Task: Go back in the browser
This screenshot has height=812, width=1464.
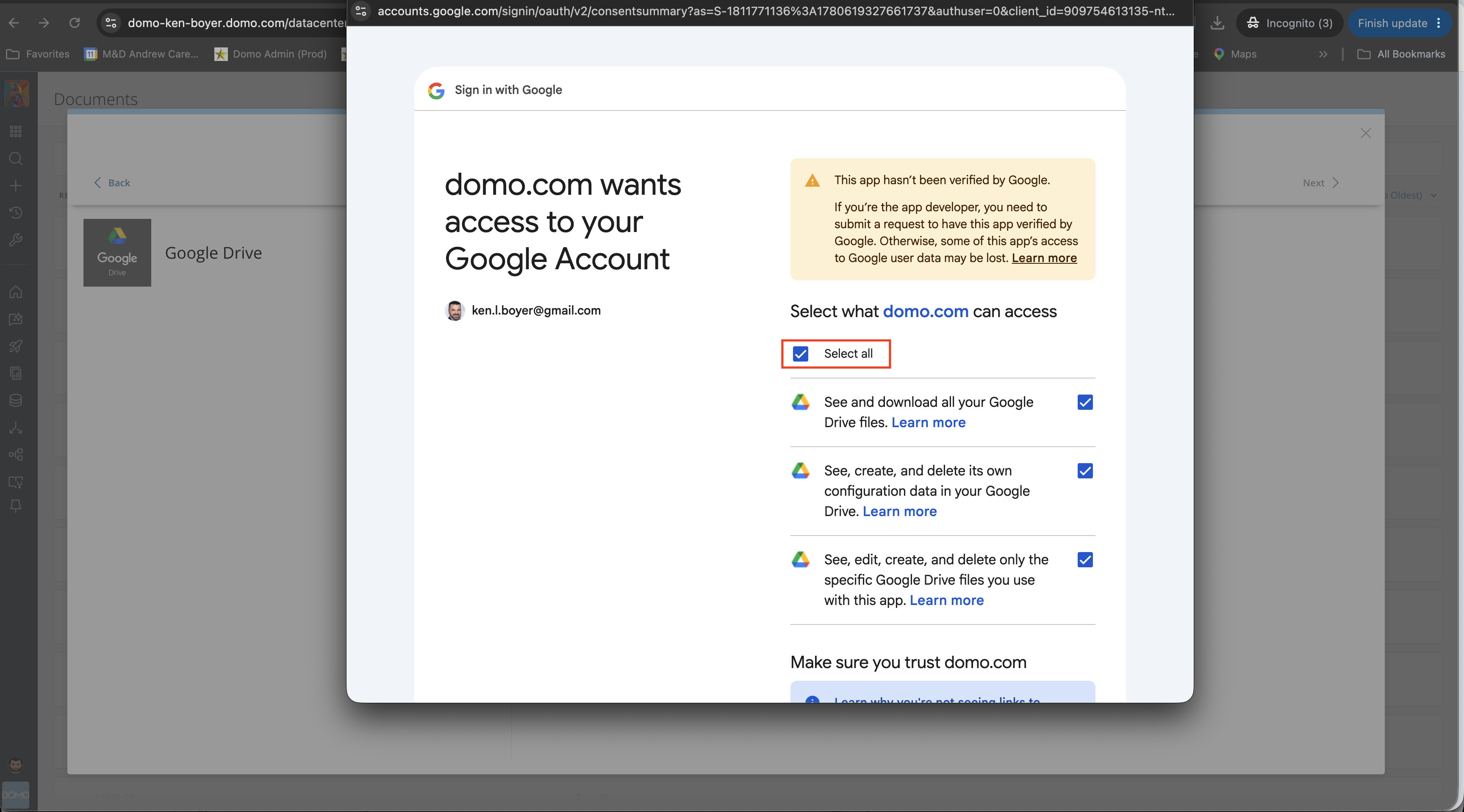Action: tap(14, 23)
